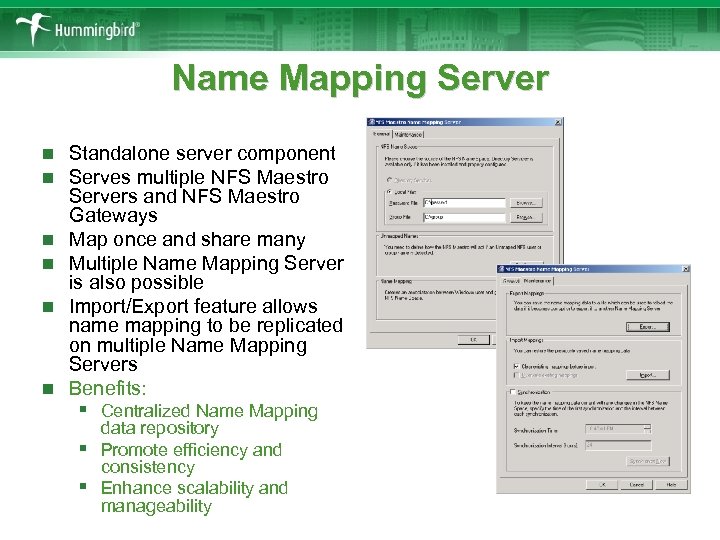The image size is (720, 540).
Task: Click the title bar icon of back dialog
Action: [371, 122]
